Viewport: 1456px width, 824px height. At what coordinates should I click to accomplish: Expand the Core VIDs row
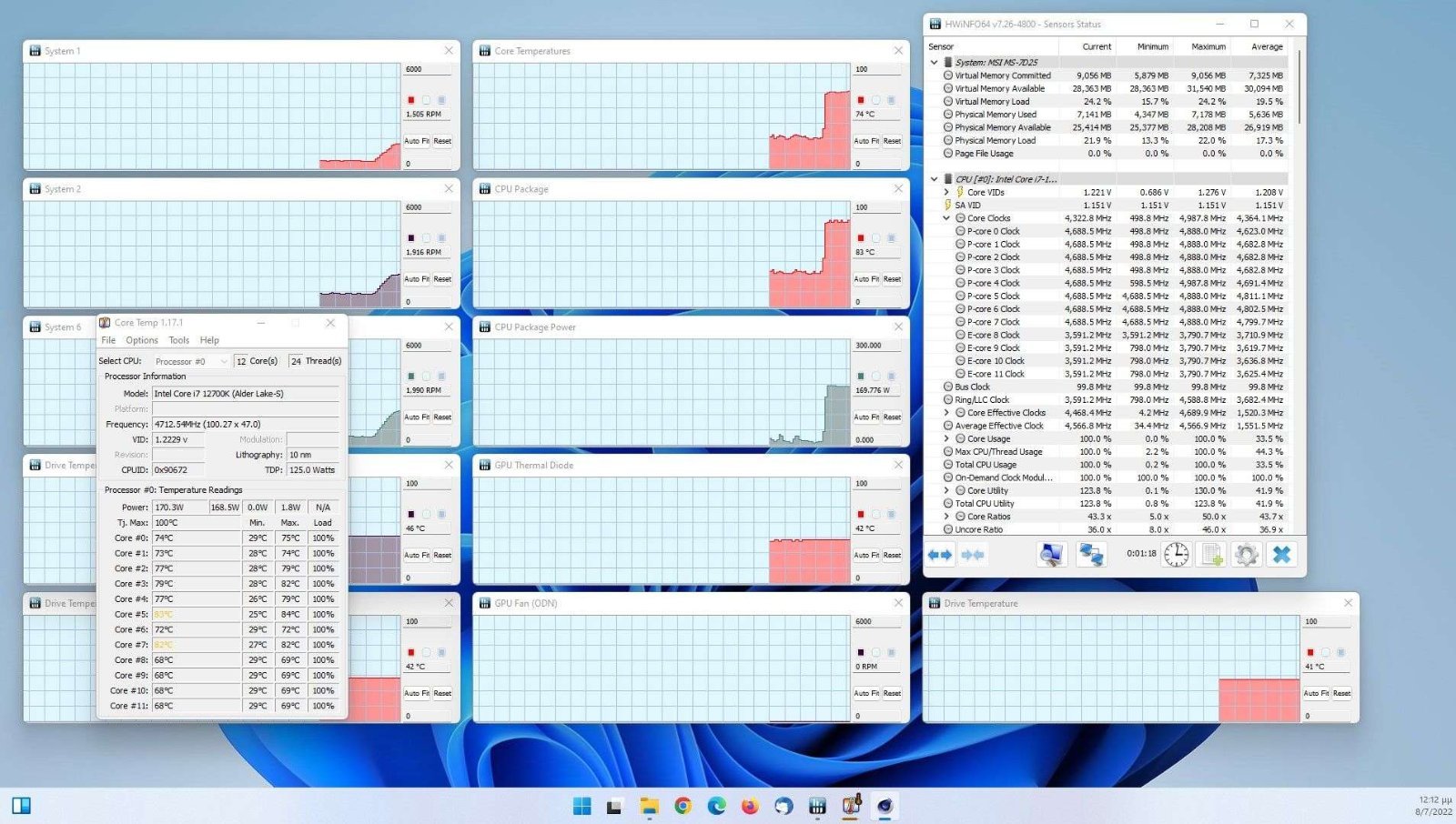(x=946, y=192)
